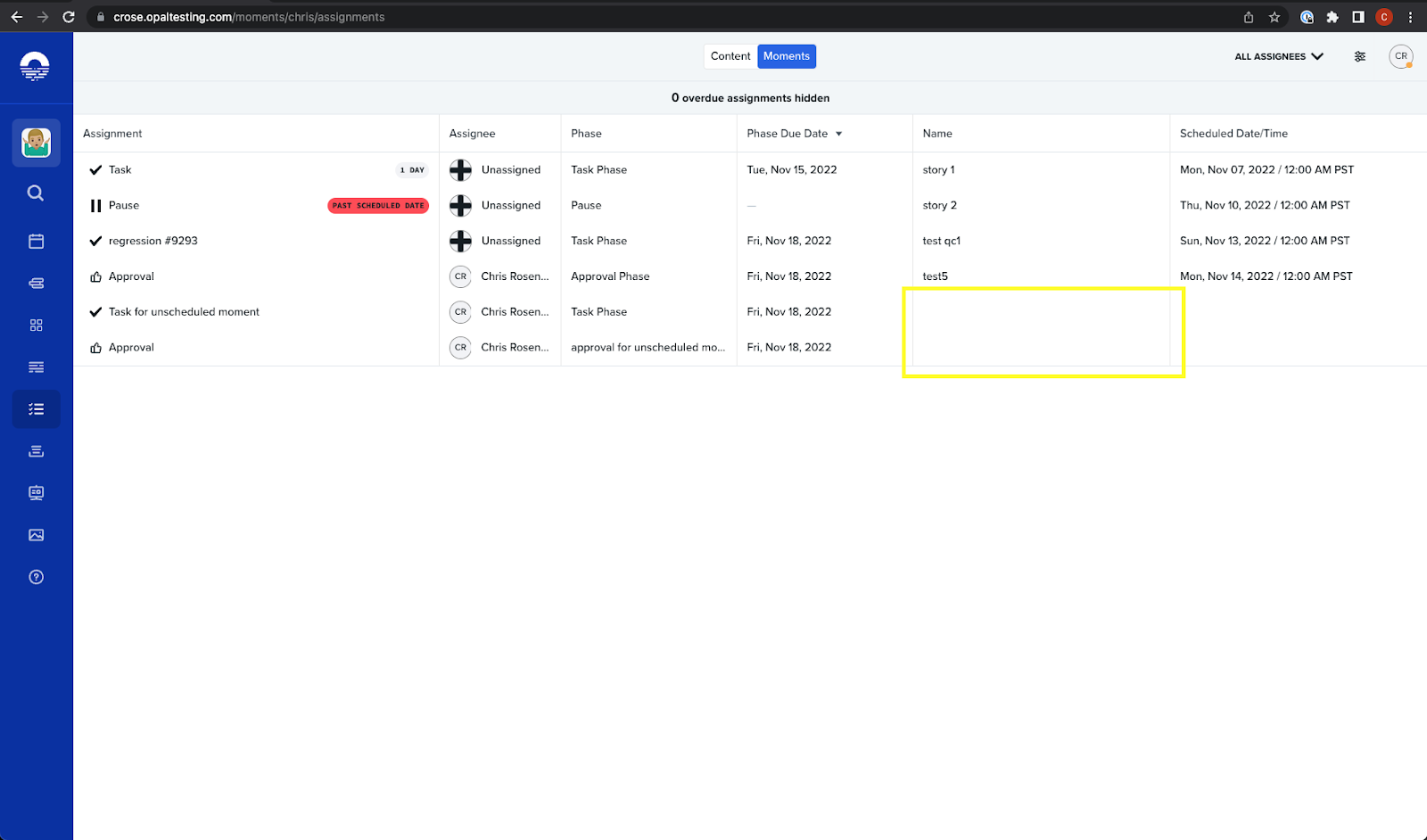Toggle the checkmark for regression #9293
Image resolution: width=1427 pixels, height=840 pixels.
pos(95,241)
